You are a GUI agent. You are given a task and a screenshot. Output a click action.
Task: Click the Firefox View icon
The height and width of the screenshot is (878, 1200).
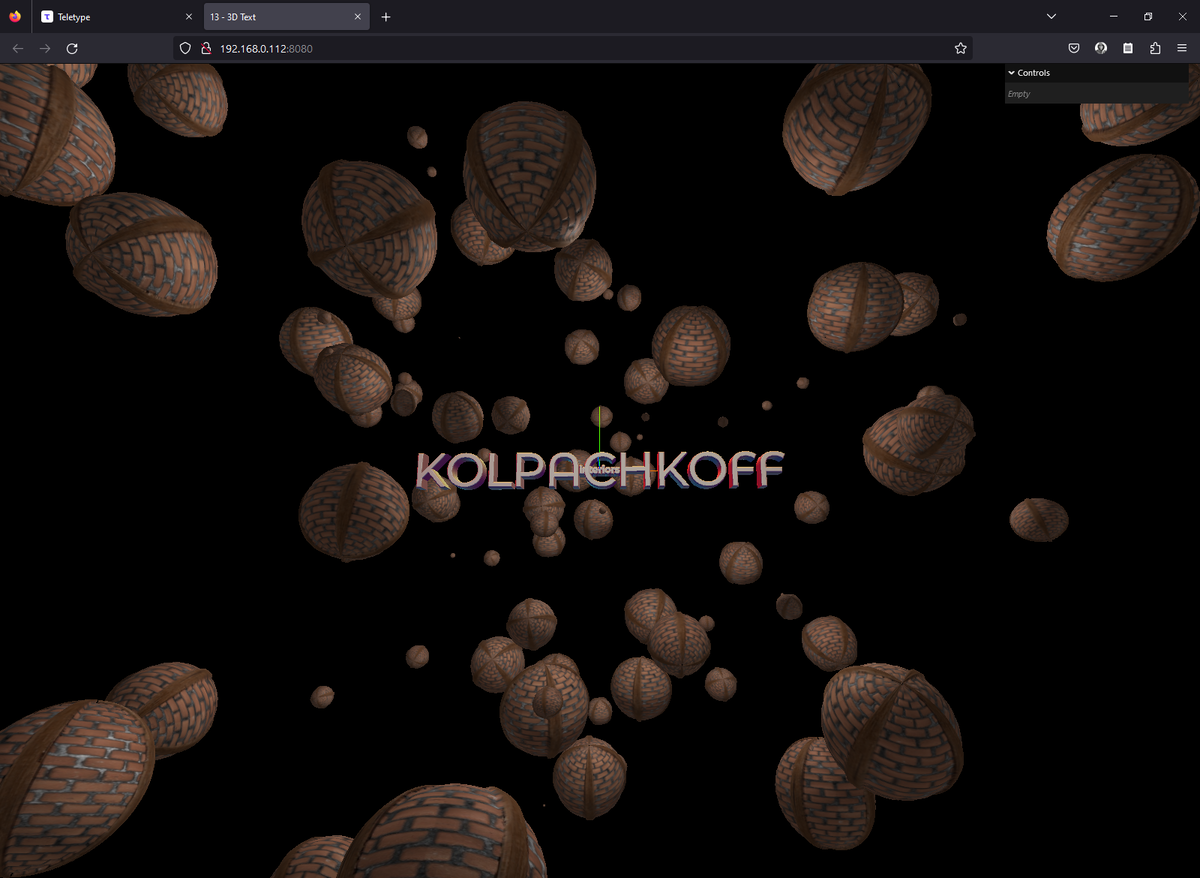pyautogui.click(x=14, y=17)
